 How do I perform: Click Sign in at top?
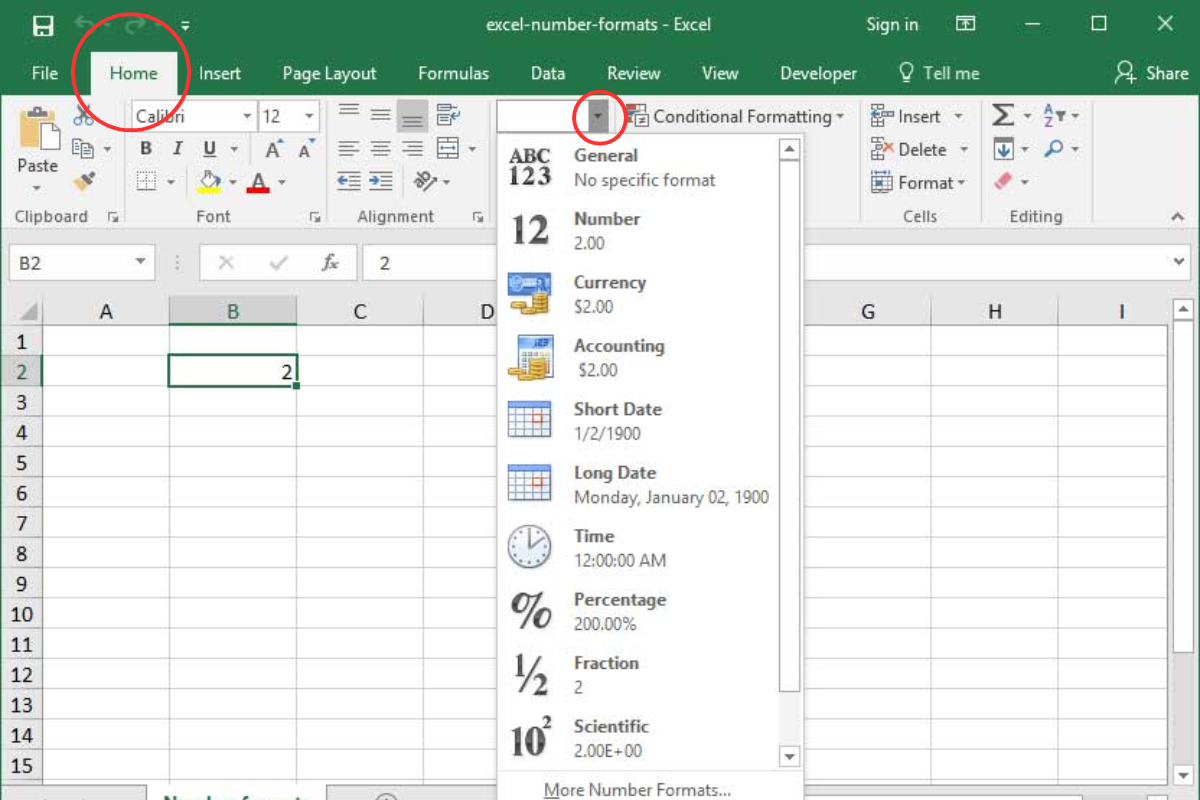click(892, 25)
